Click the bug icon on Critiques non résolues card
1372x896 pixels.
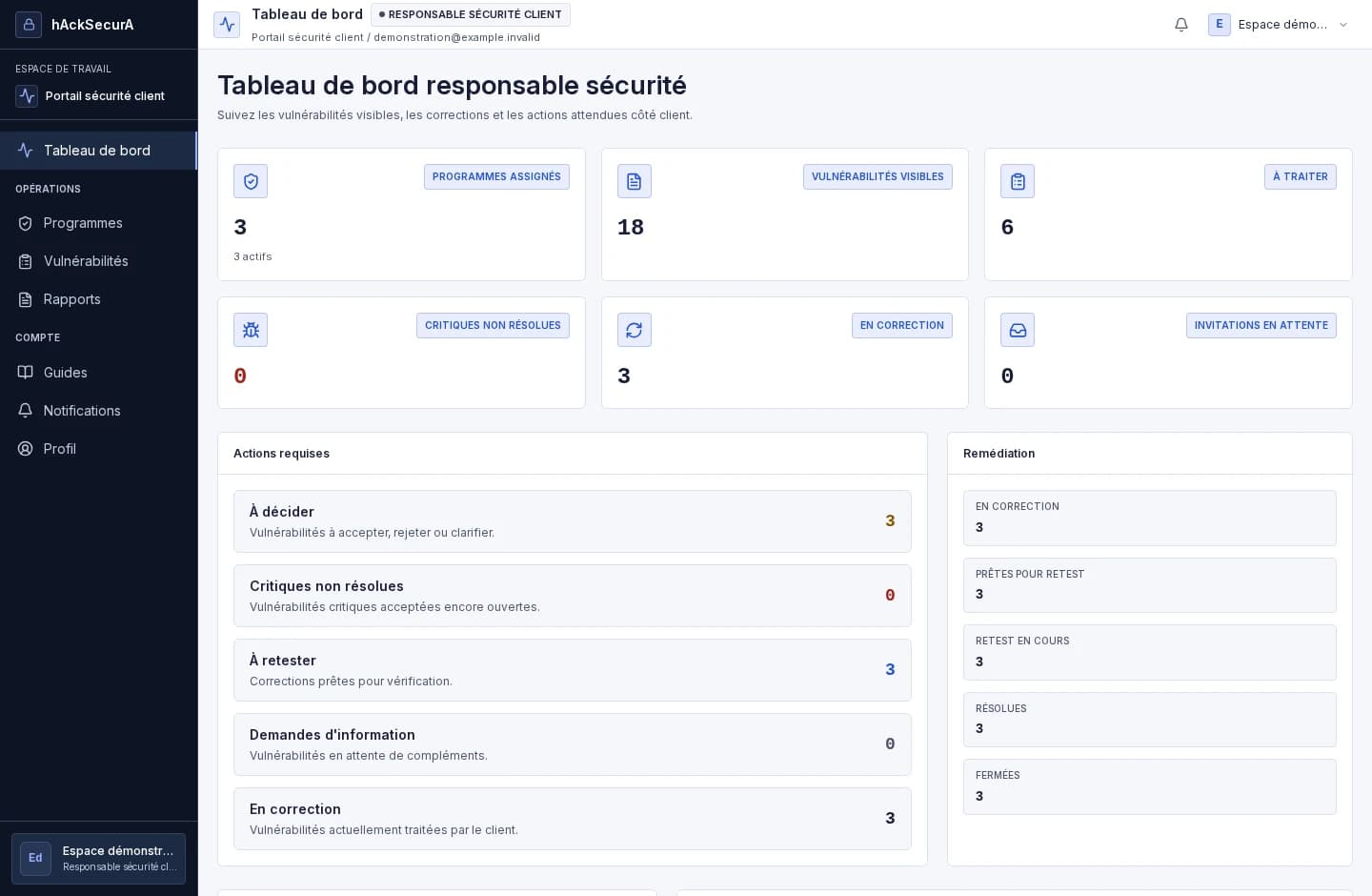251,330
